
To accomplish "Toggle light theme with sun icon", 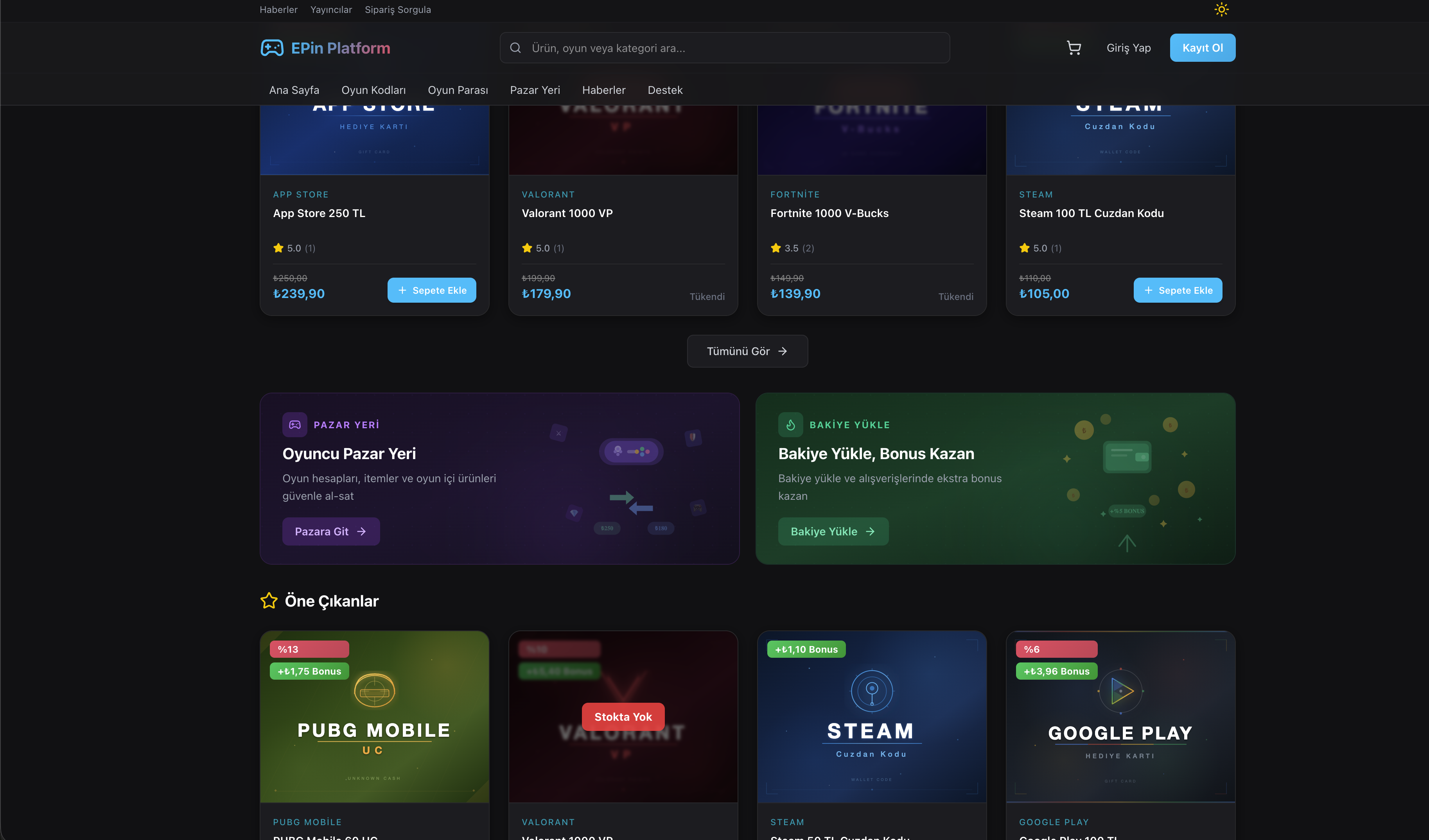I will click(1221, 10).
